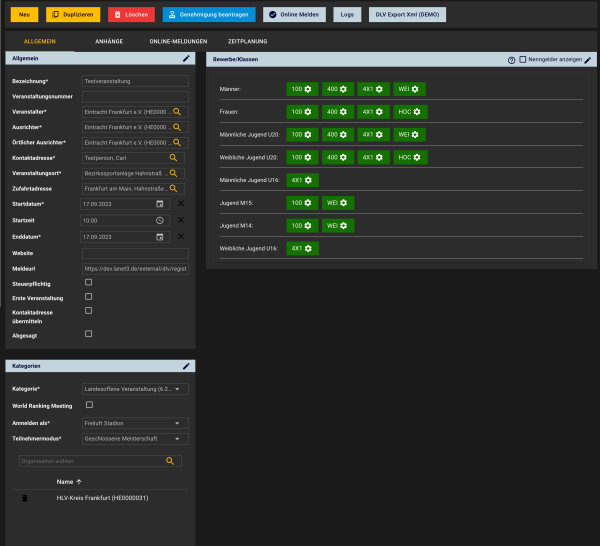The width and height of the screenshot is (600, 546).
Task: Search organisation with magnifier icon
Action: [170, 461]
